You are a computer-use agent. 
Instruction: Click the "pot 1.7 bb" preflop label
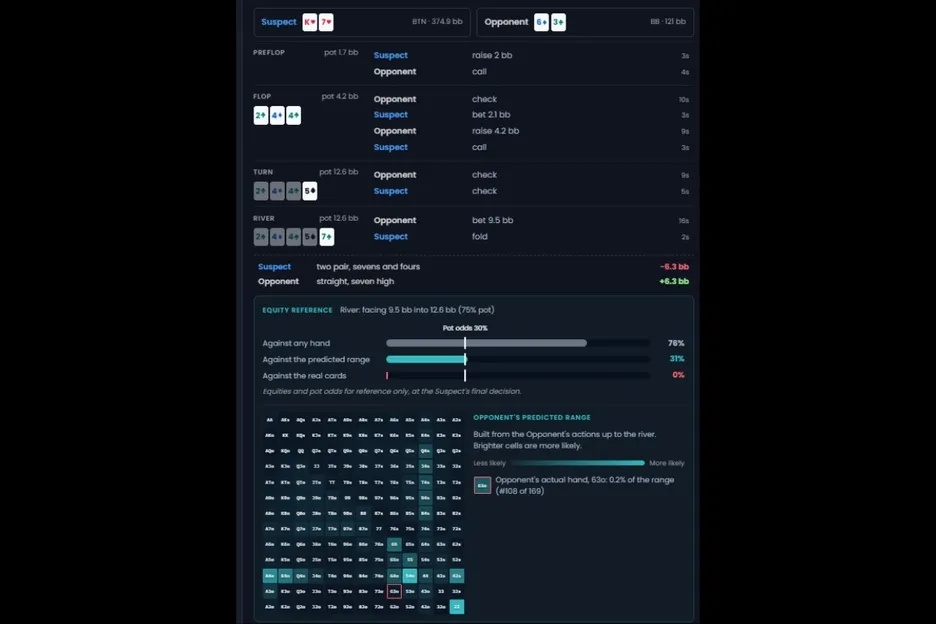341,53
